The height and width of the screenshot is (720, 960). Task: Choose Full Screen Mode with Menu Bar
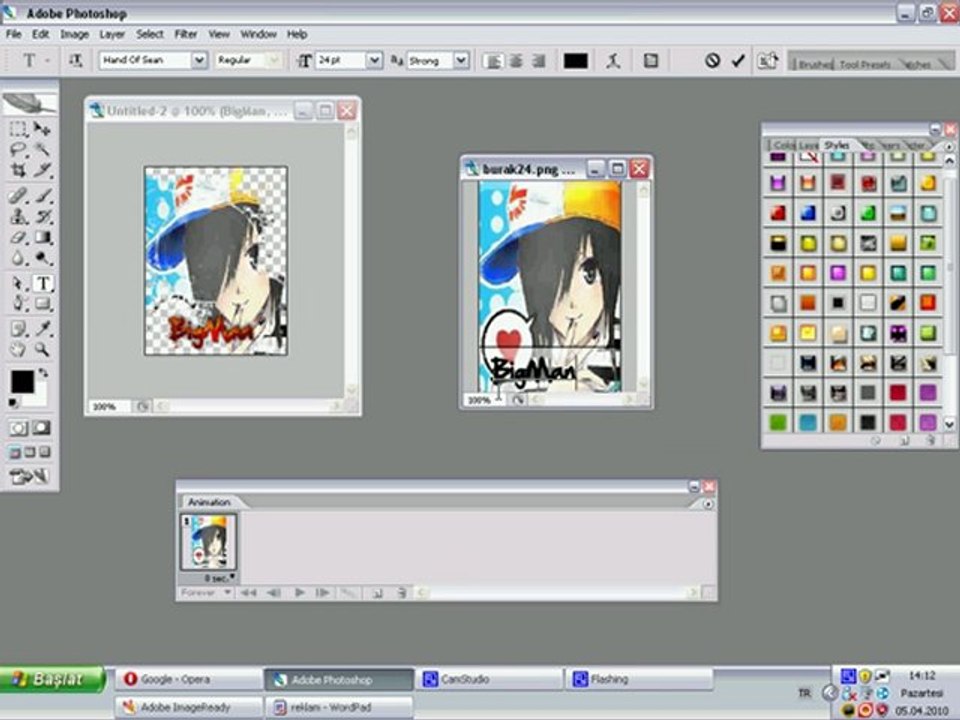tap(30, 452)
